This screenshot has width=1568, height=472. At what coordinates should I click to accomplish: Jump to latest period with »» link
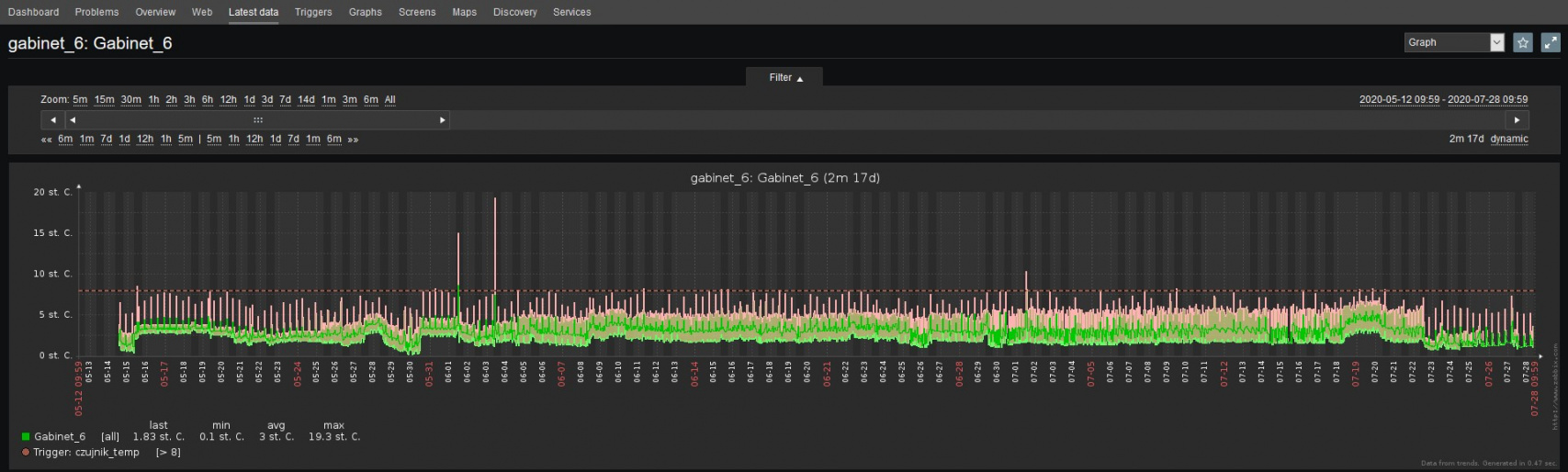(353, 140)
